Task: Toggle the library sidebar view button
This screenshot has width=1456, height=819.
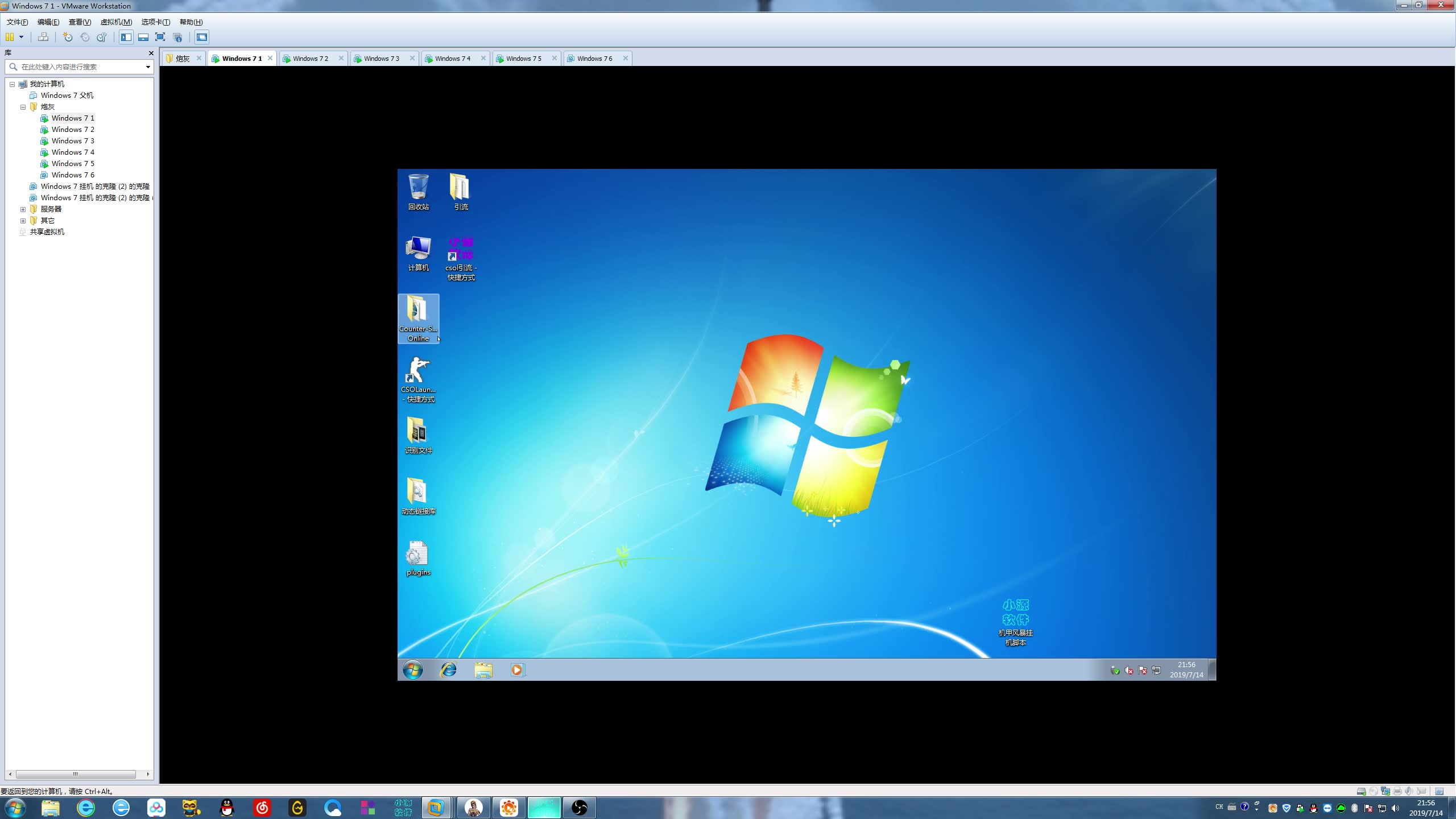Action: 126,37
